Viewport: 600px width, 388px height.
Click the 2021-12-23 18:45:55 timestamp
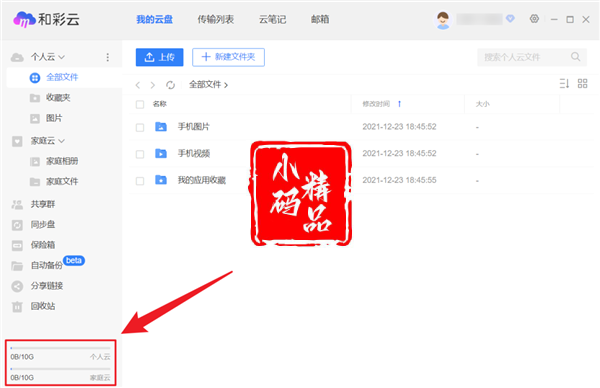[x=399, y=180]
